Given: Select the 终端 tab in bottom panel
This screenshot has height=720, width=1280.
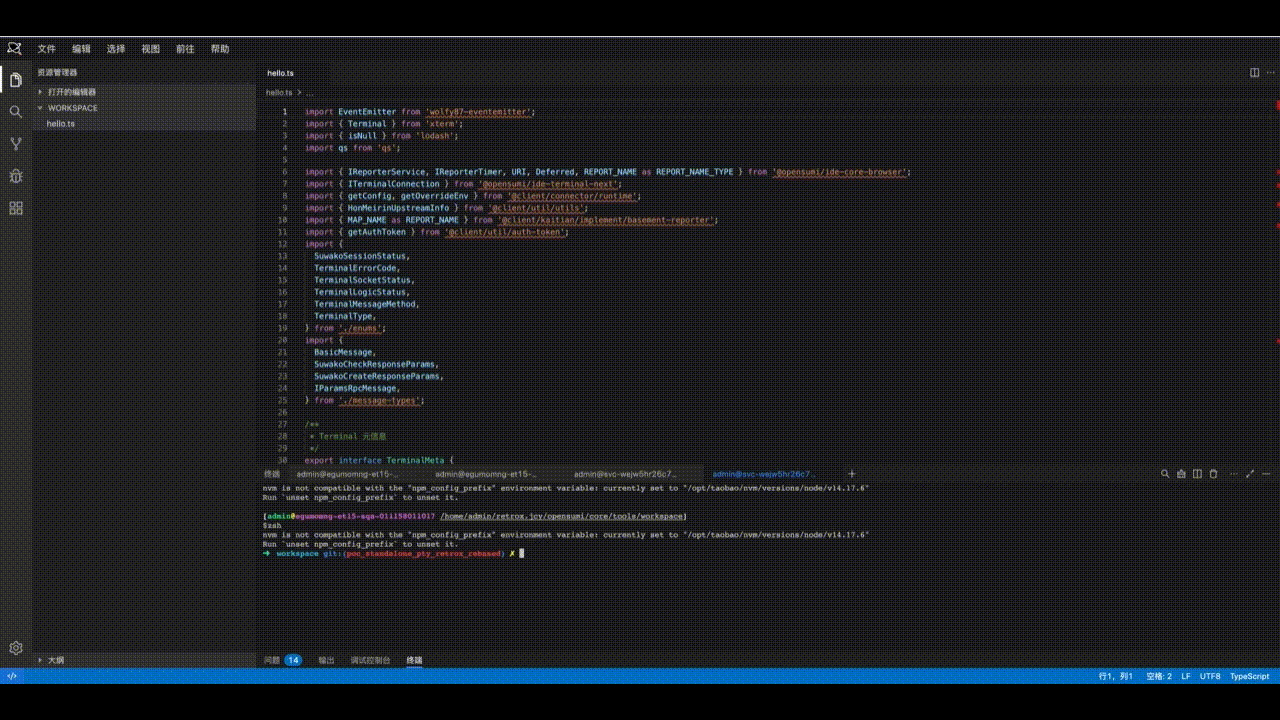Looking at the screenshot, I should (x=414, y=660).
